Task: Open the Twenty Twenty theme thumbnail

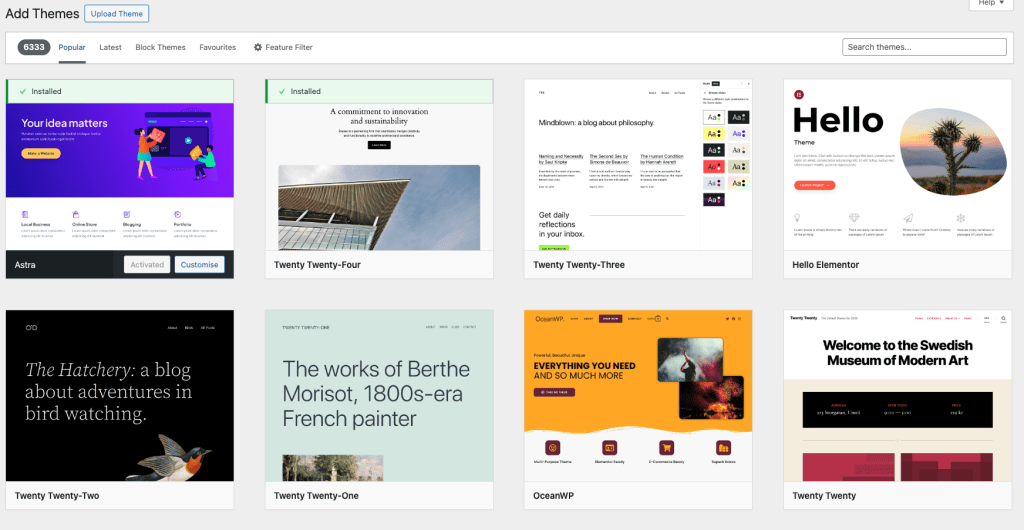Action: pos(897,396)
